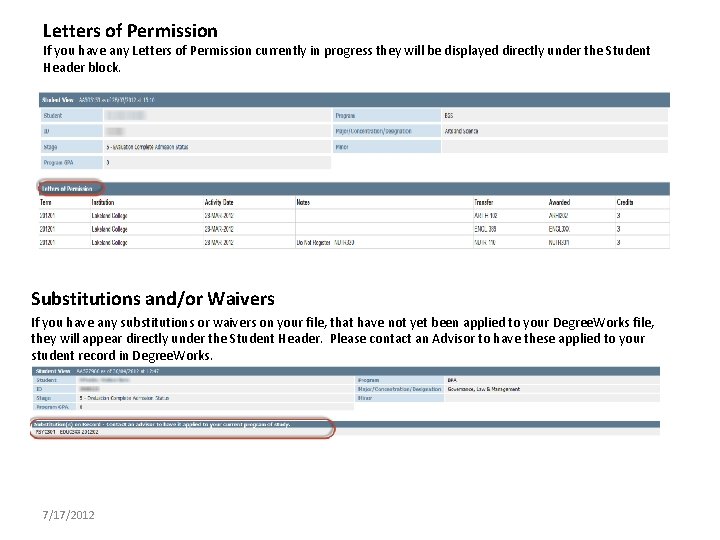Click the 'Awarded' column header
Image resolution: width=720 pixels, height=540 pixels.
559,202
